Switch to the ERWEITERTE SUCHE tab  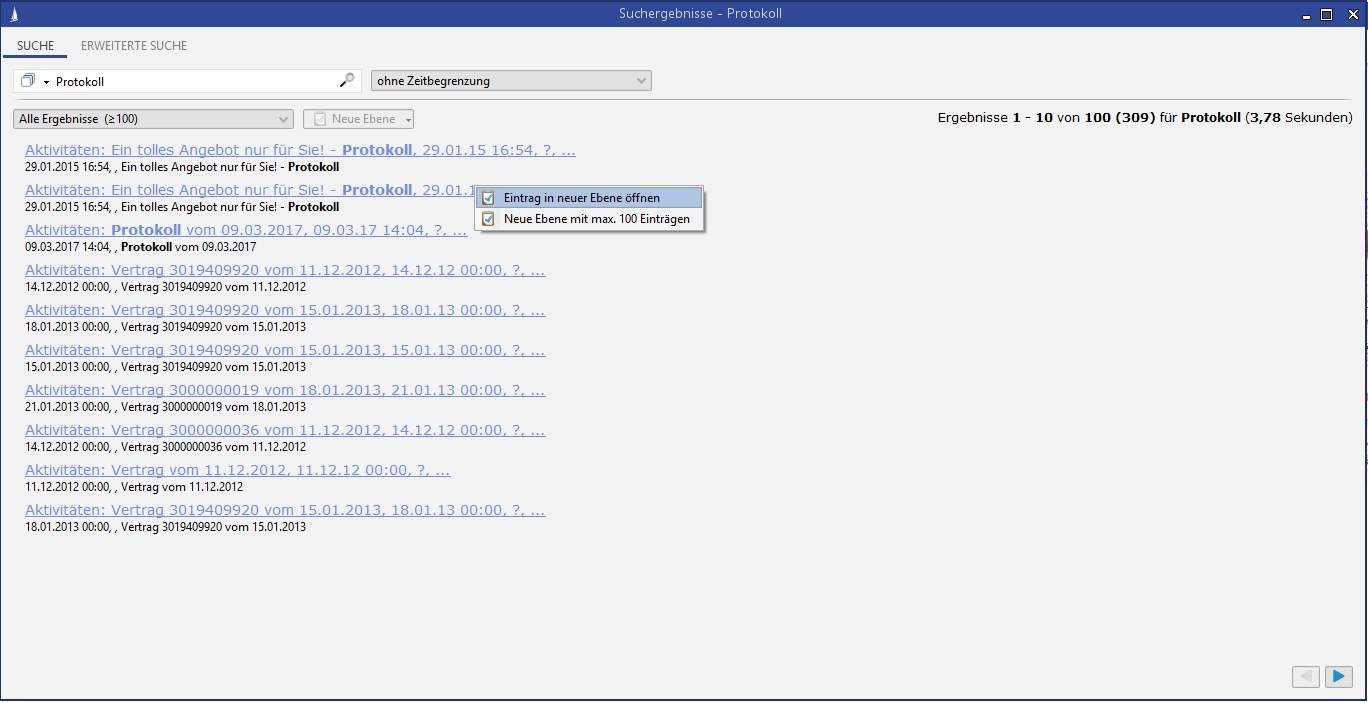click(134, 46)
